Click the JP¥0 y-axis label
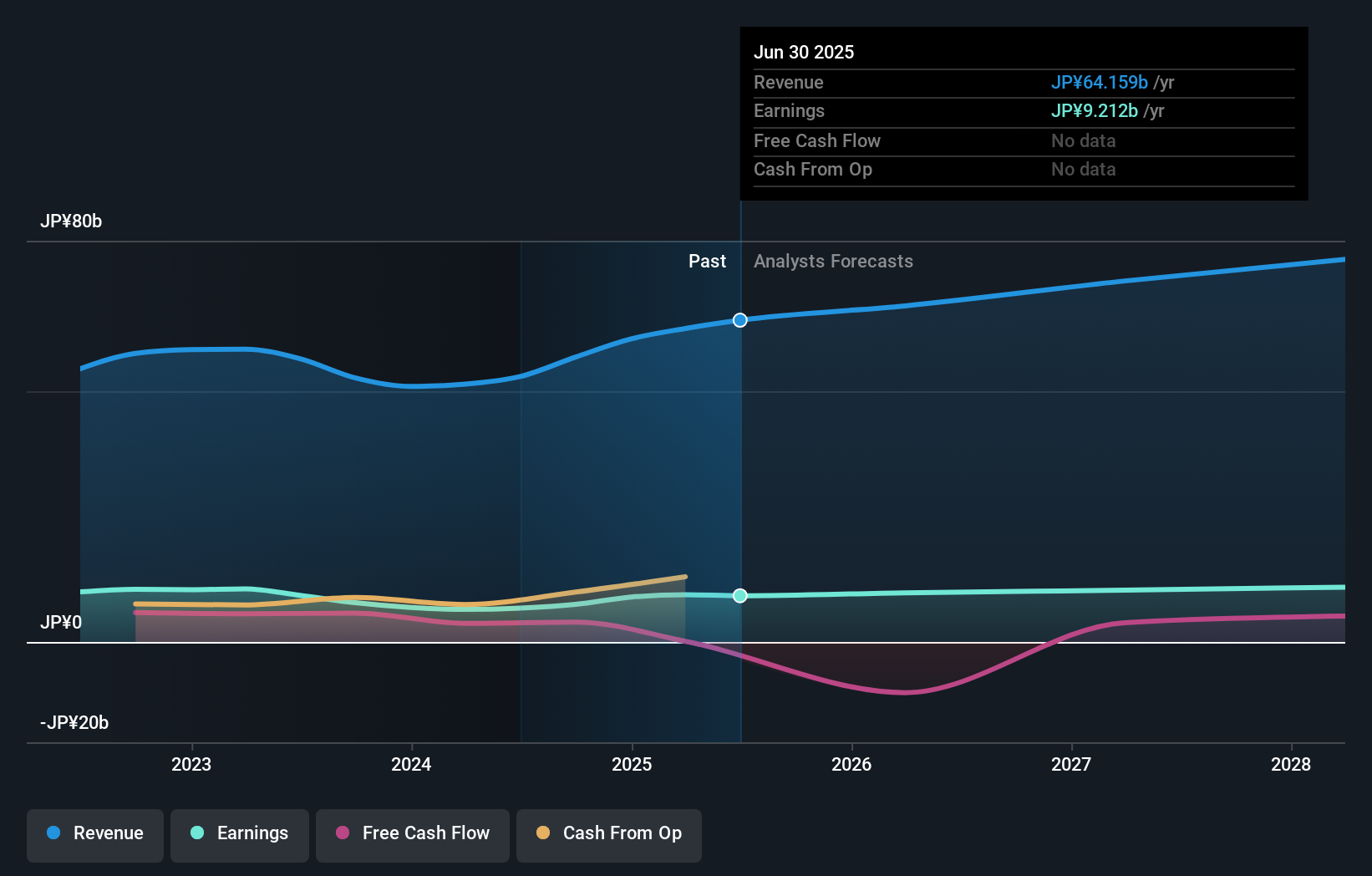The width and height of the screenshot is (1372, 876). [61, 623]
